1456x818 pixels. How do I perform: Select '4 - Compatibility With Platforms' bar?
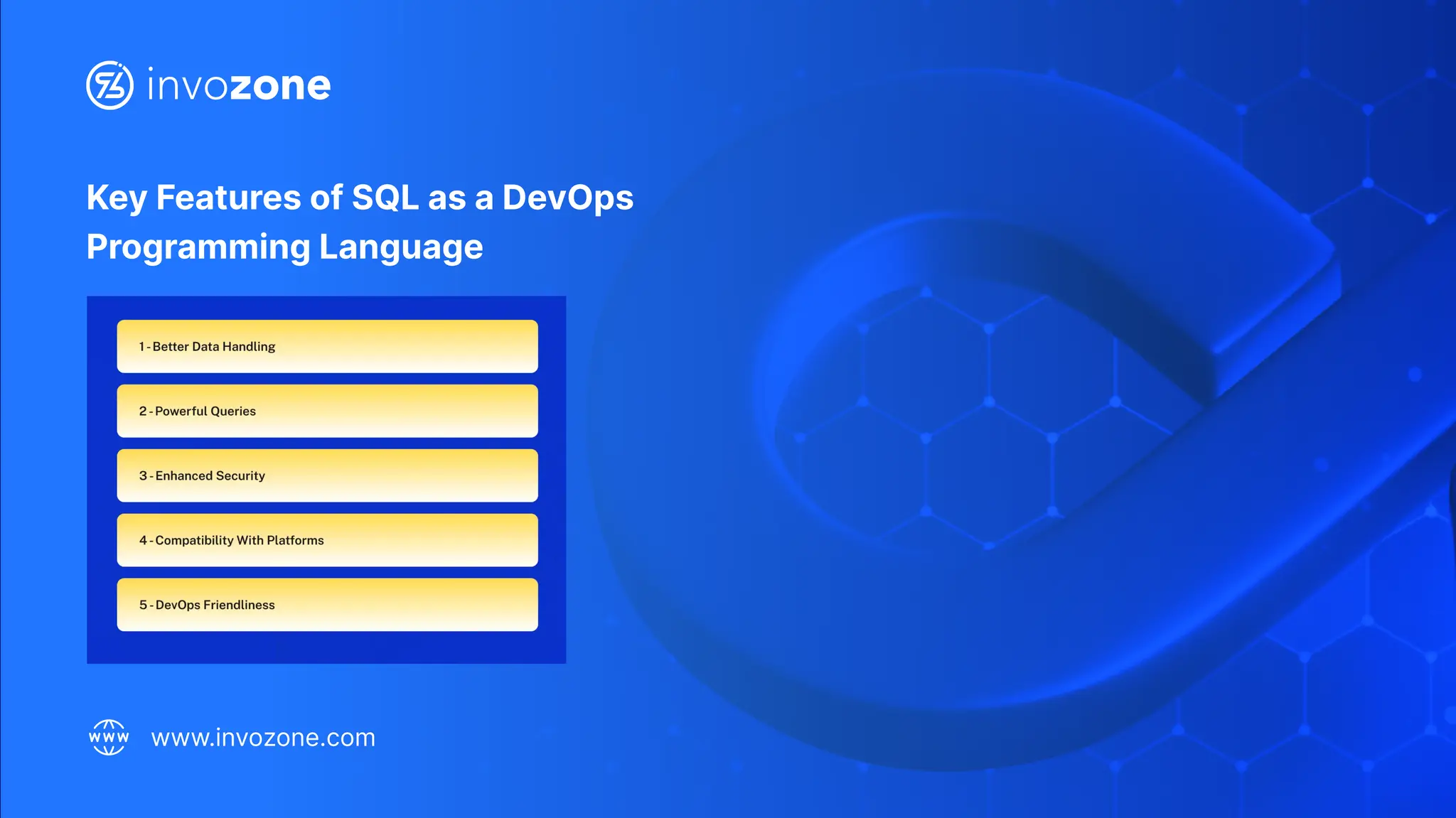coord(327,540)
